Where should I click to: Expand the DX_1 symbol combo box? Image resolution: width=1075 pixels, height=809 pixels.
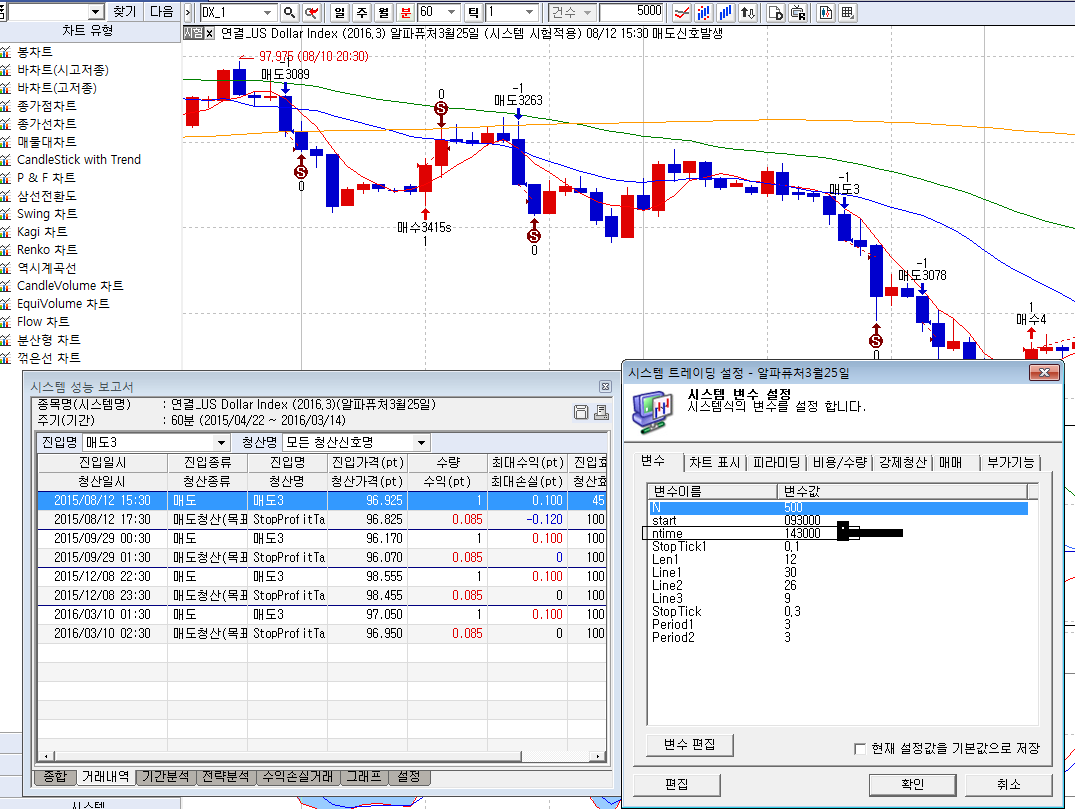tap(267, 12)
